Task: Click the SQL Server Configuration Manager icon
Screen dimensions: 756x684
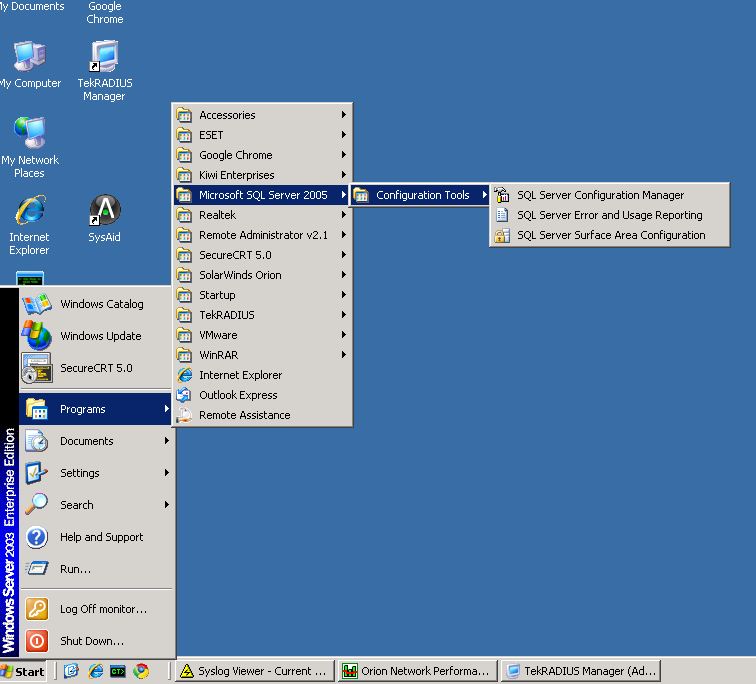Action: (x=502, y=195)
